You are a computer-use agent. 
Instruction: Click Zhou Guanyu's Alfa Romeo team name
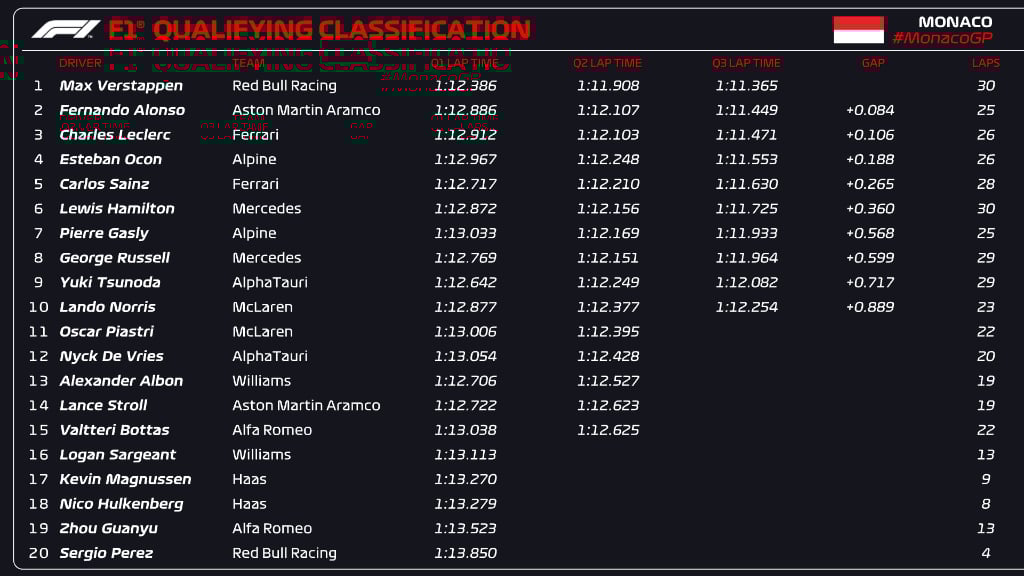[272, 528]
